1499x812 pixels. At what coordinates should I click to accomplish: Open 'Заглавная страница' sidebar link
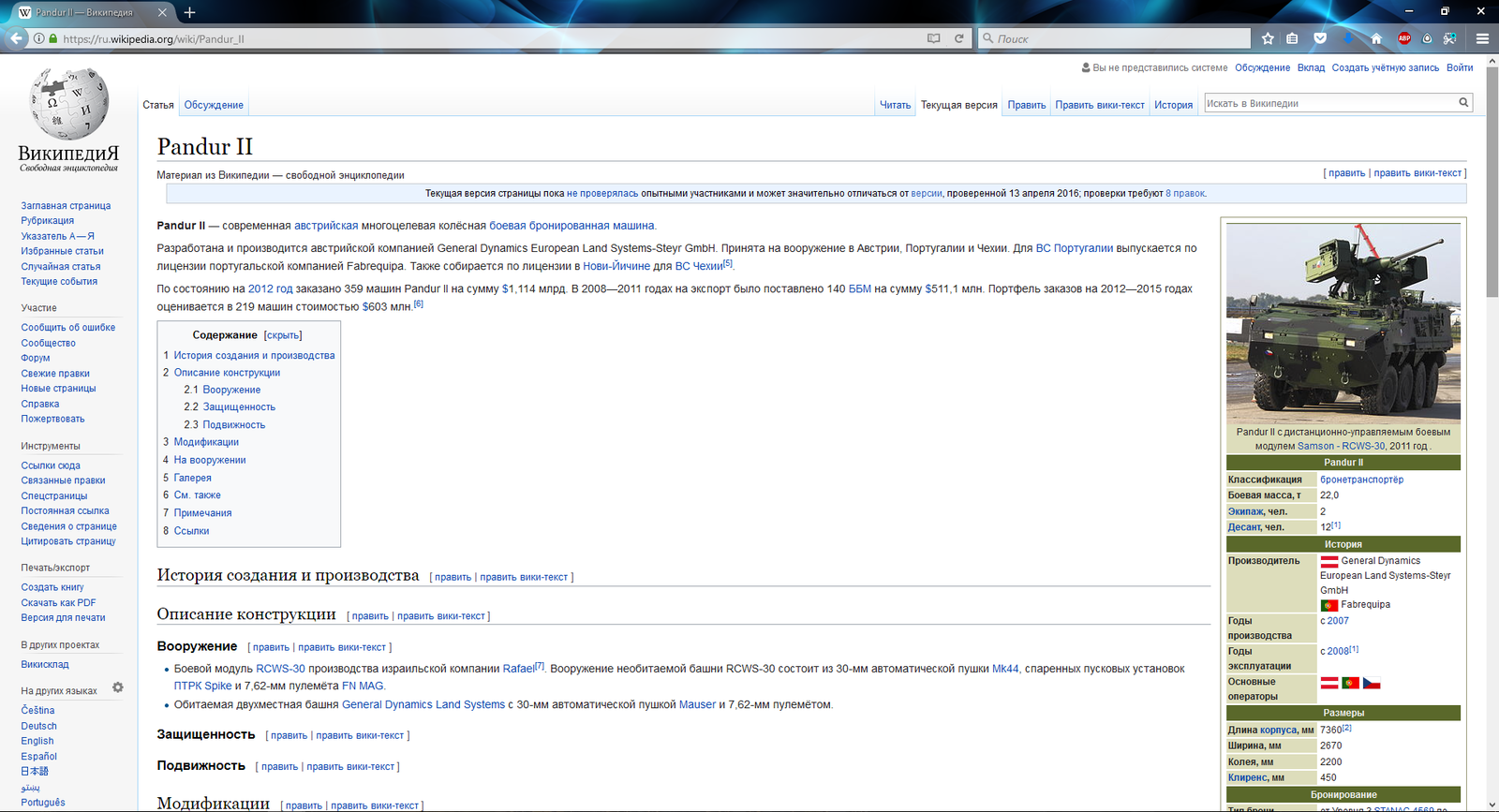click(66, 206)
